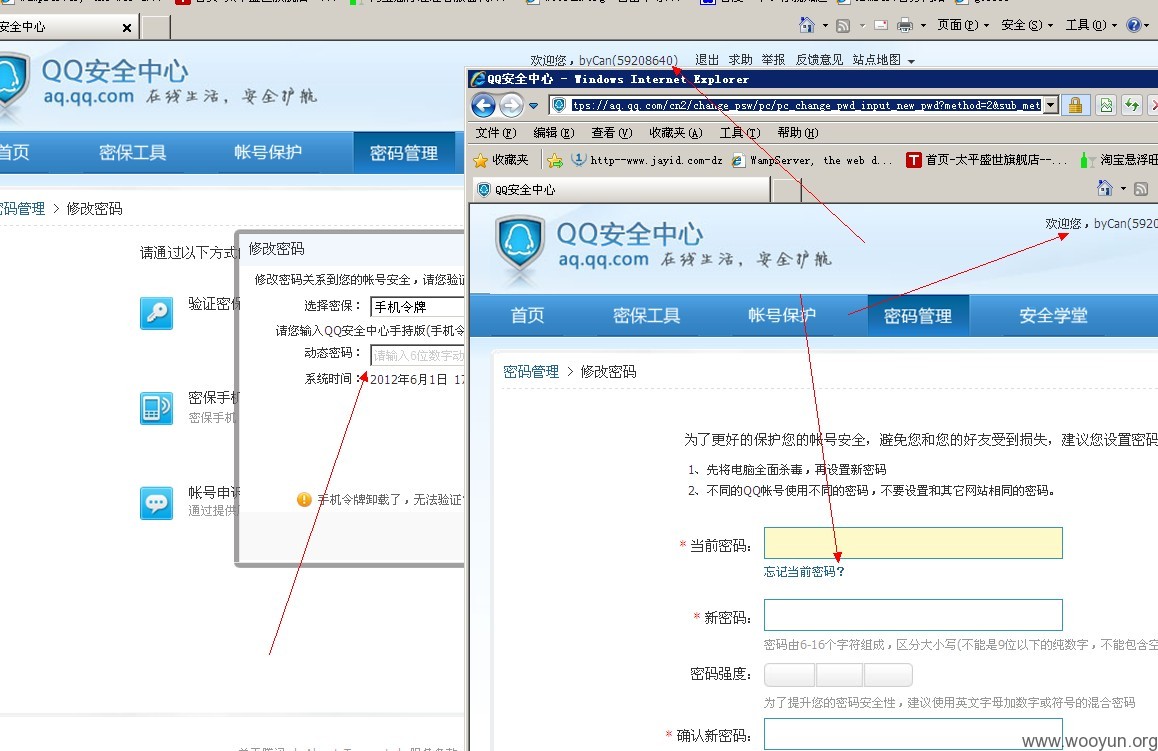The image size is (1158, 751).
Task: Click the 收藏夹 star button on the favorites bar
Action: click(501, 160)
